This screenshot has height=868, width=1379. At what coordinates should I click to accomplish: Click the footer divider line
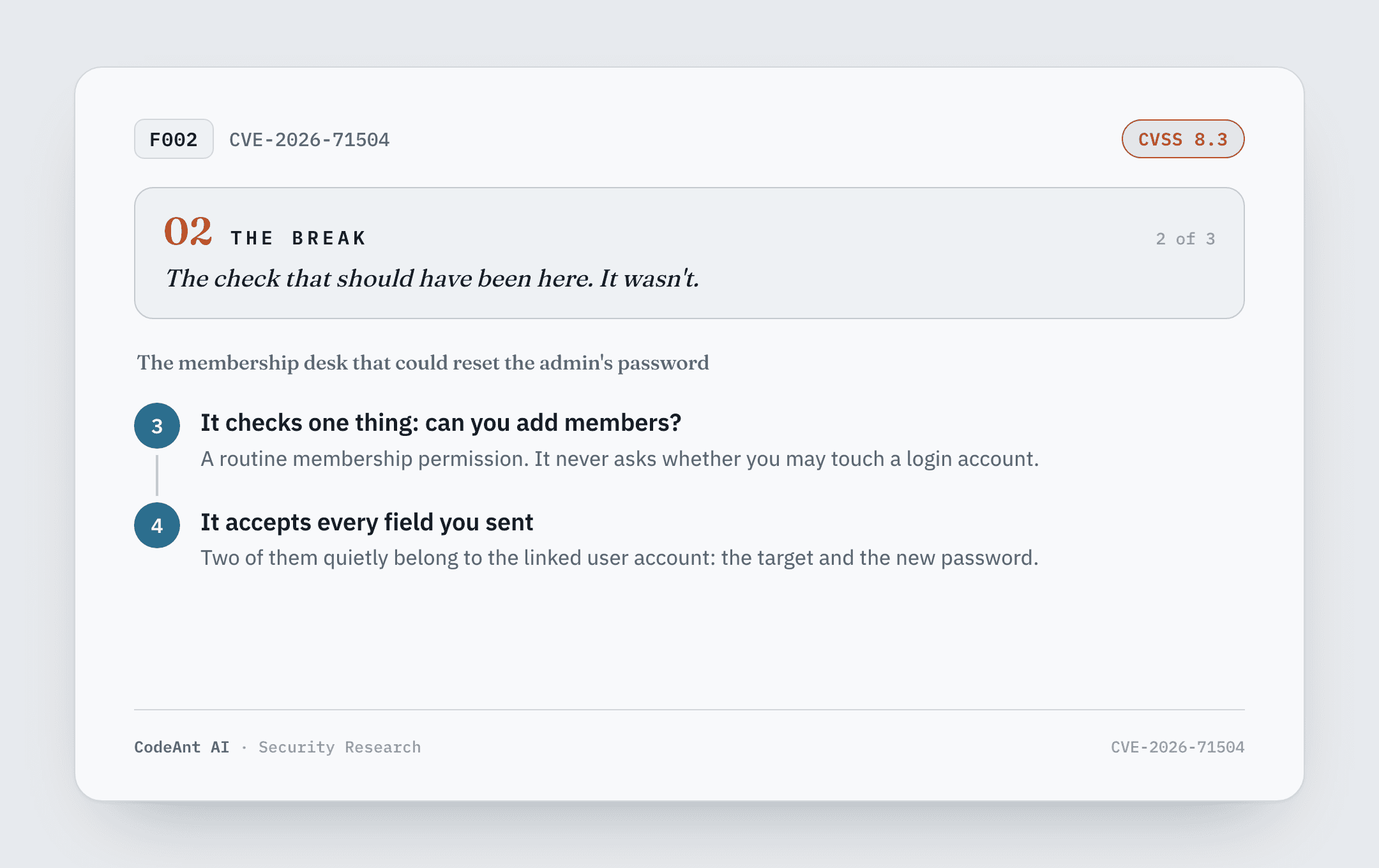(689, 710)
